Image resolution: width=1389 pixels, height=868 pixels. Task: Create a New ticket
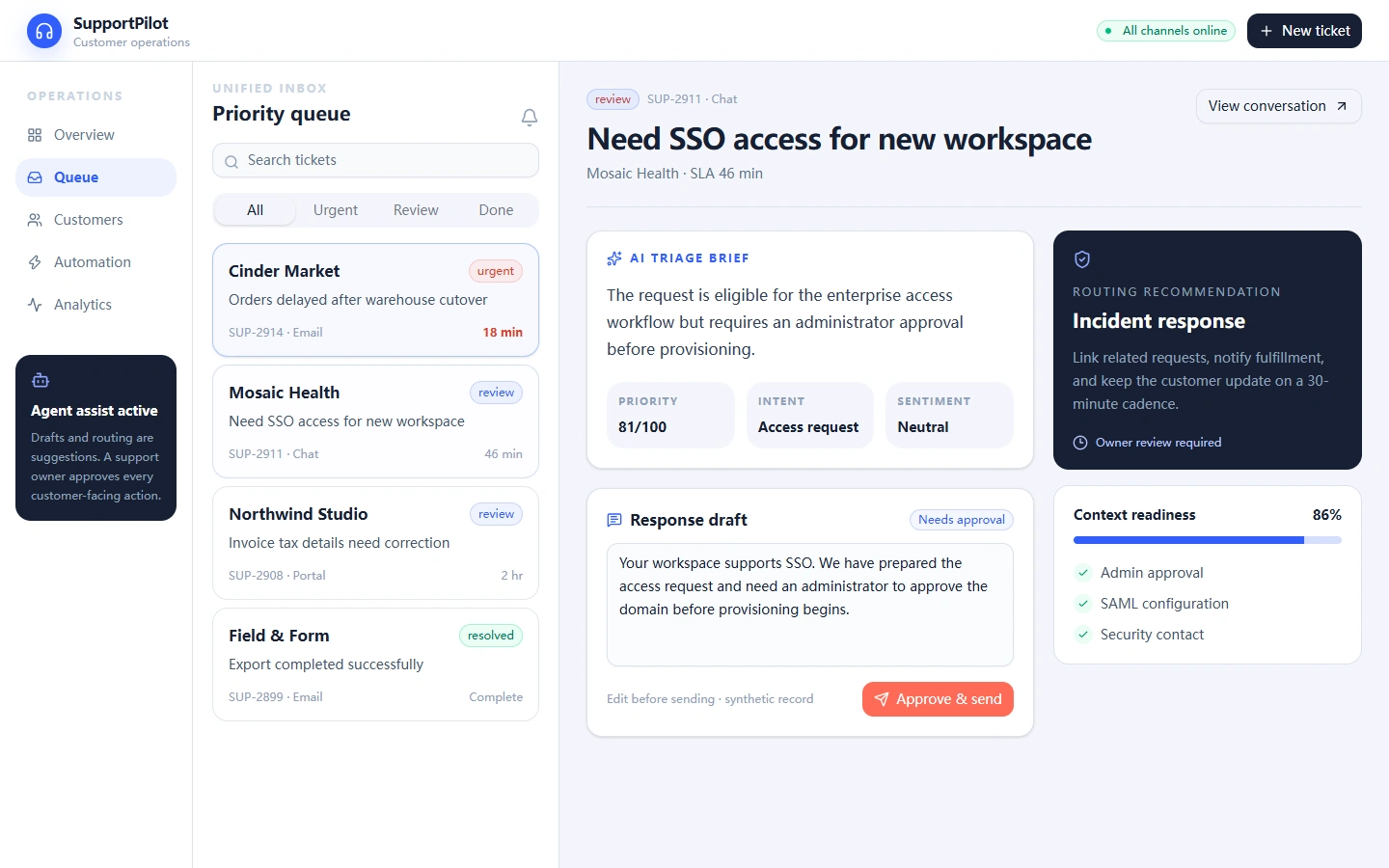(1304, 31)
